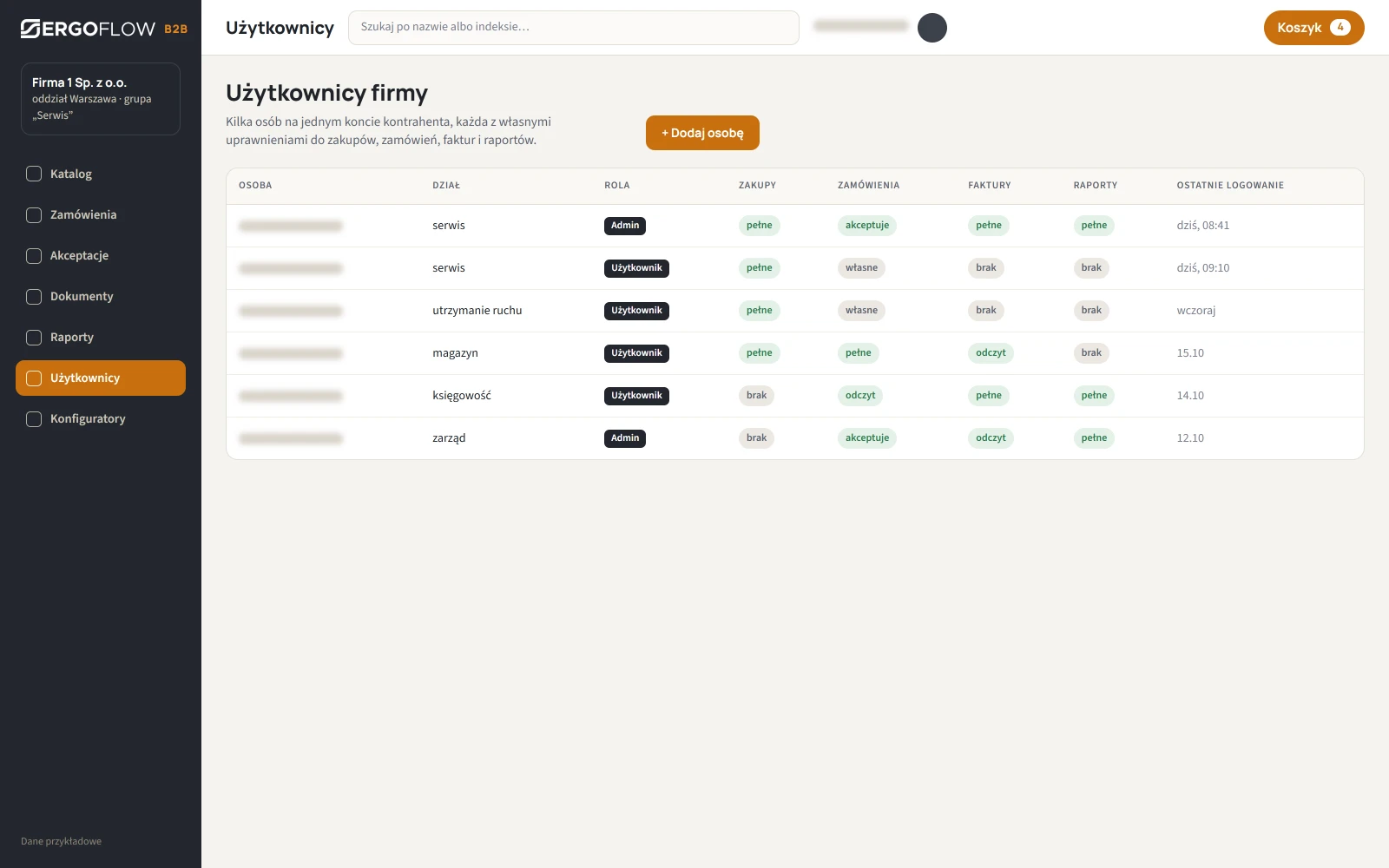
Task: Click 'własne' orders badge in utrzymanie ruchu row
Action: pyautogui.click(x=861, y=311)
